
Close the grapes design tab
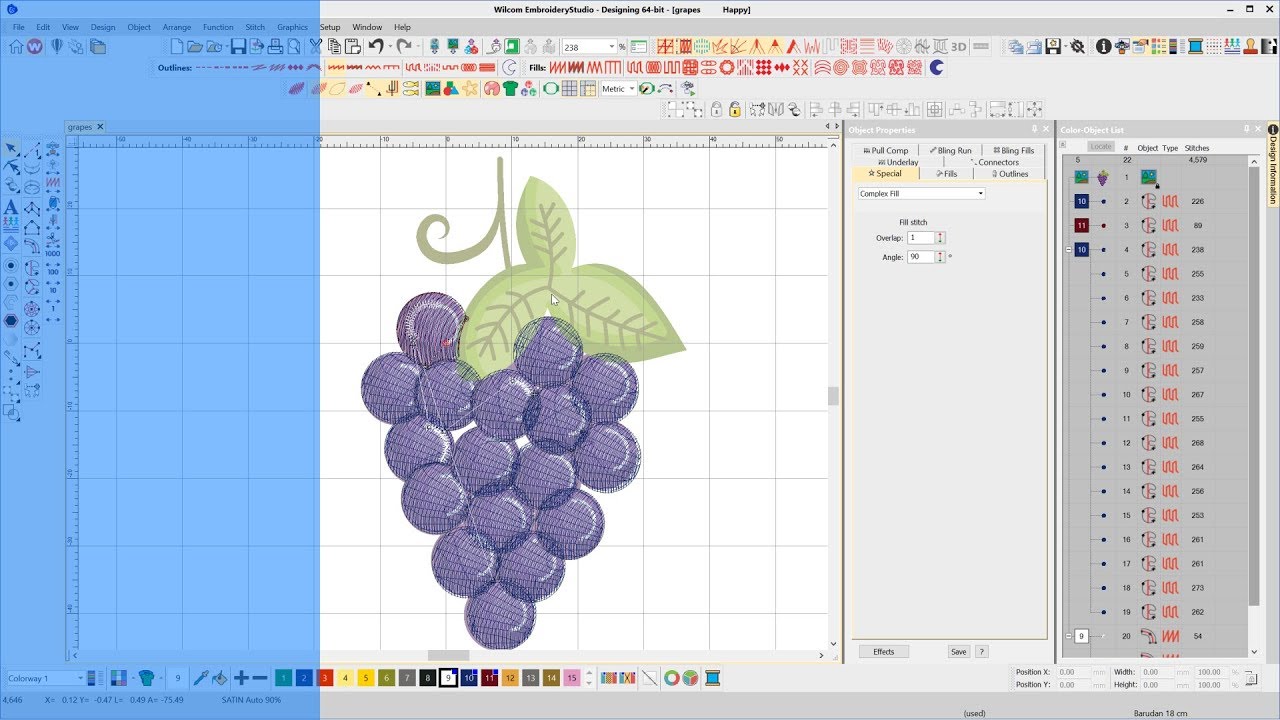(x=100, y=127)
